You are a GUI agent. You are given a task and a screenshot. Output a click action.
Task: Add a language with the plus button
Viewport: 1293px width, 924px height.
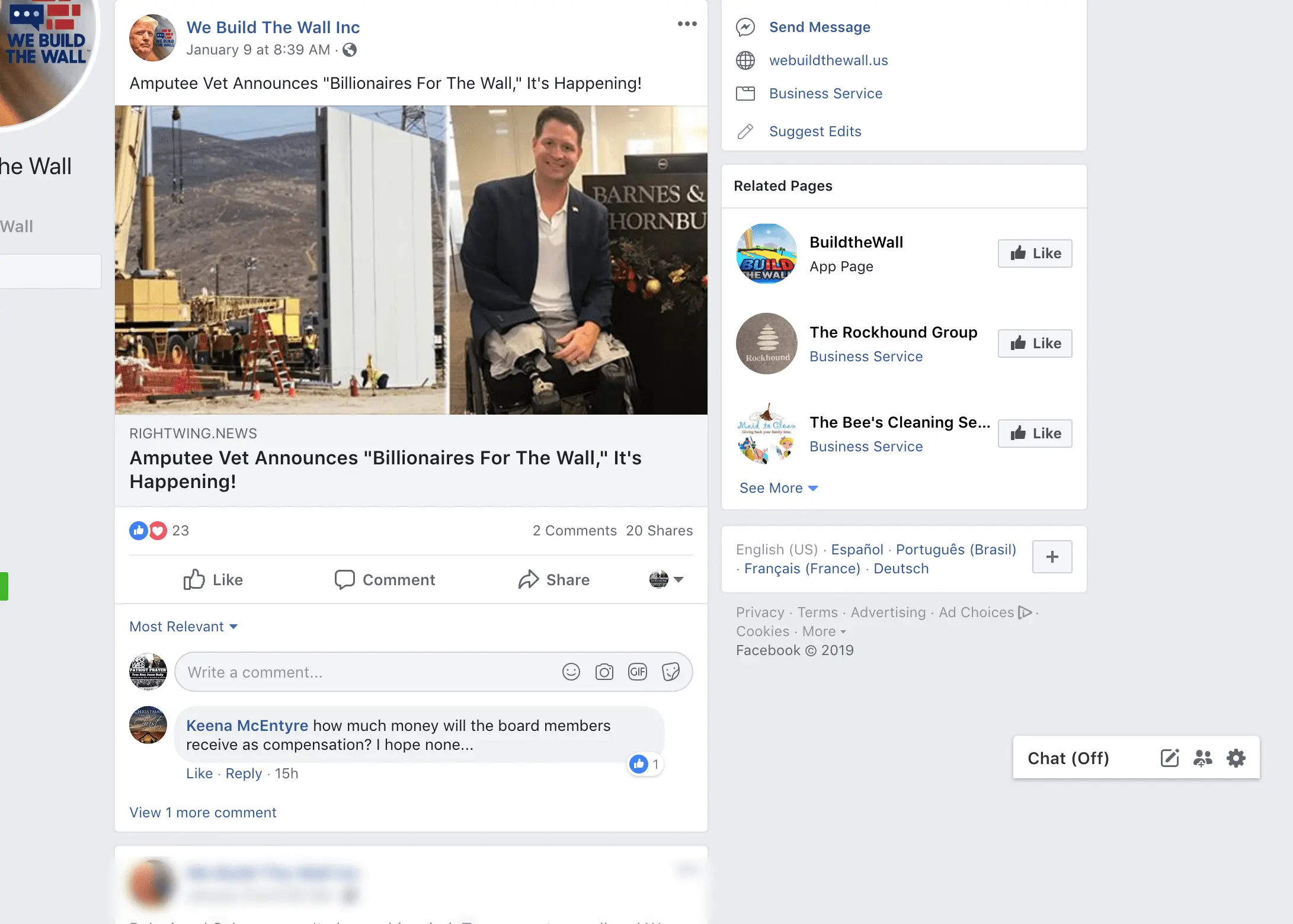1052,557
